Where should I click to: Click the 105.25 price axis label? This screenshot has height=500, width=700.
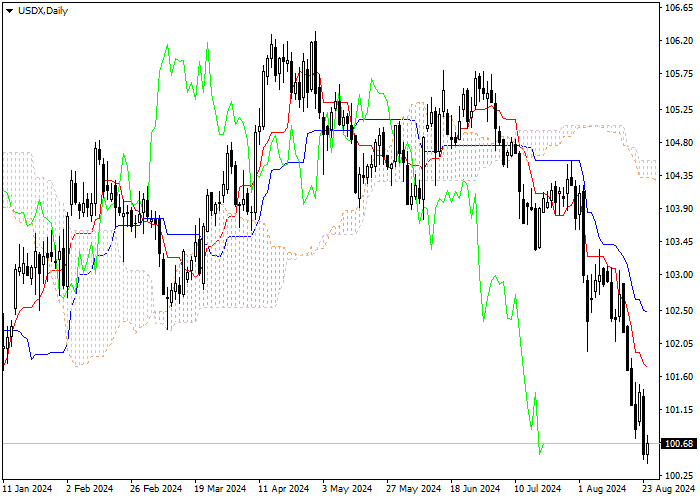(679, 110)
